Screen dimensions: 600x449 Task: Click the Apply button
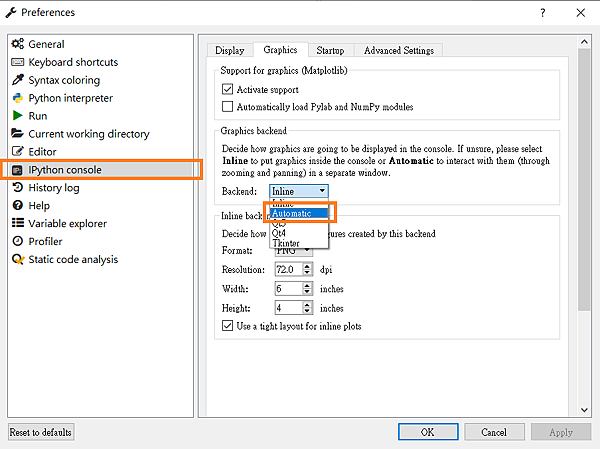(x=561, y=432)
